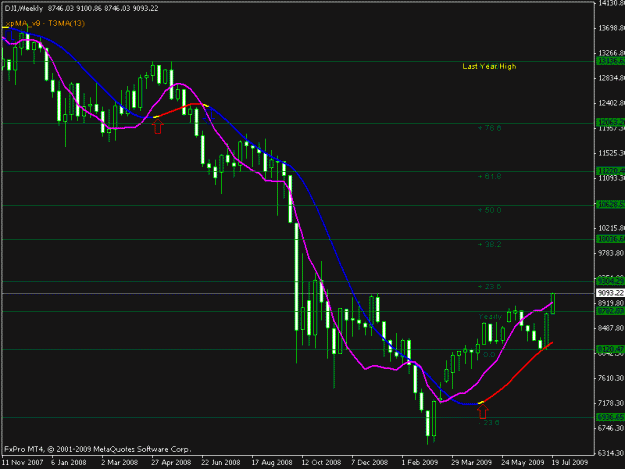This screenshot has height=469, width=625.
Task: Click the 9783.80 price axis label
Action: [x=611, y=253]
